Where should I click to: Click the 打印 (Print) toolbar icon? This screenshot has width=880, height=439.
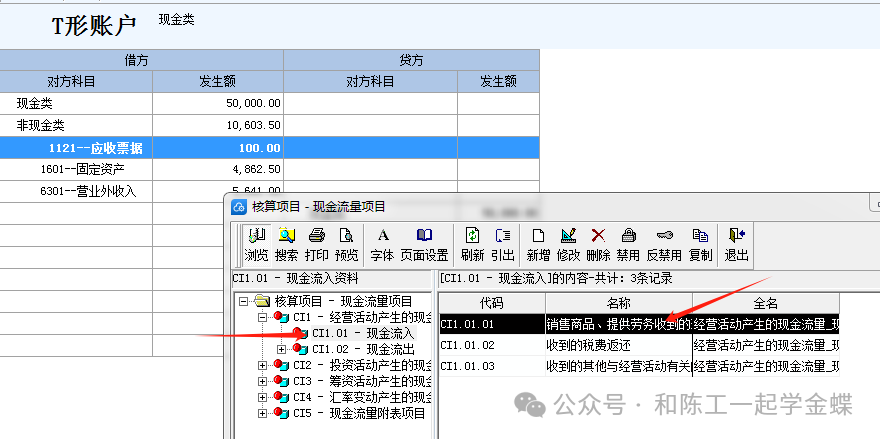coord(317,244)
